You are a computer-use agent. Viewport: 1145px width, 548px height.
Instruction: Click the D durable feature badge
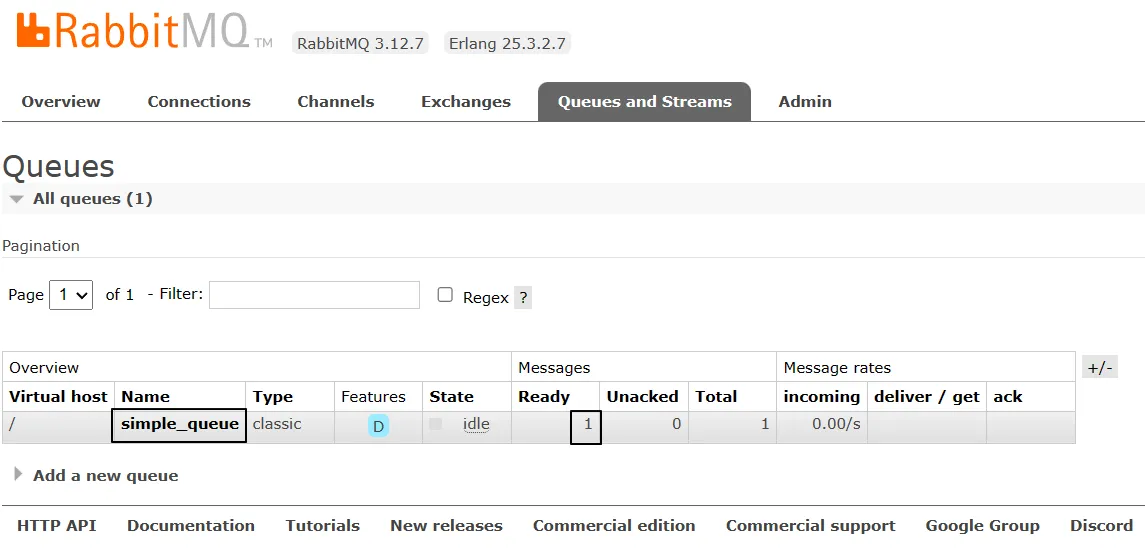[x=378, y=426]
